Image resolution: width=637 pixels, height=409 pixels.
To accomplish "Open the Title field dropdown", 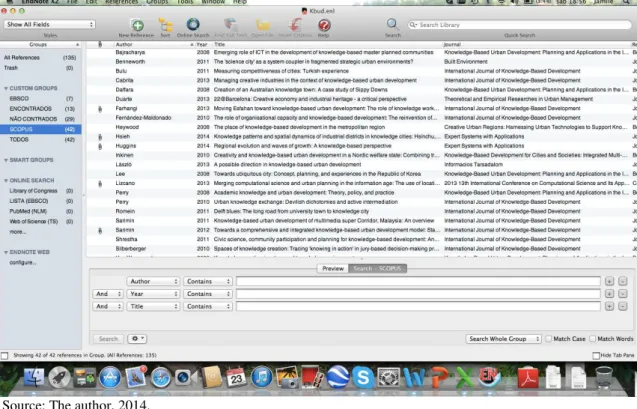I will pyautogui.click(x=153, y=306).
